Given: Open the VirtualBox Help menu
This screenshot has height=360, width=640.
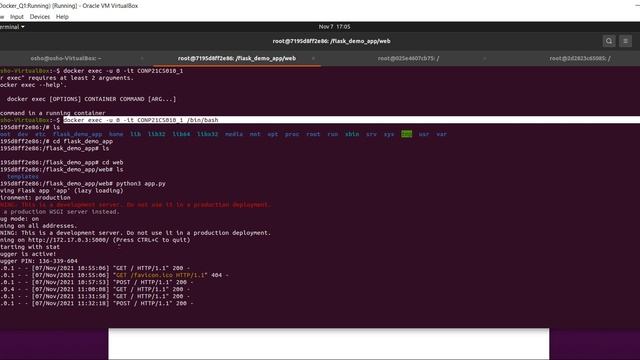Looking at the screenshot, I should (62, 17).
